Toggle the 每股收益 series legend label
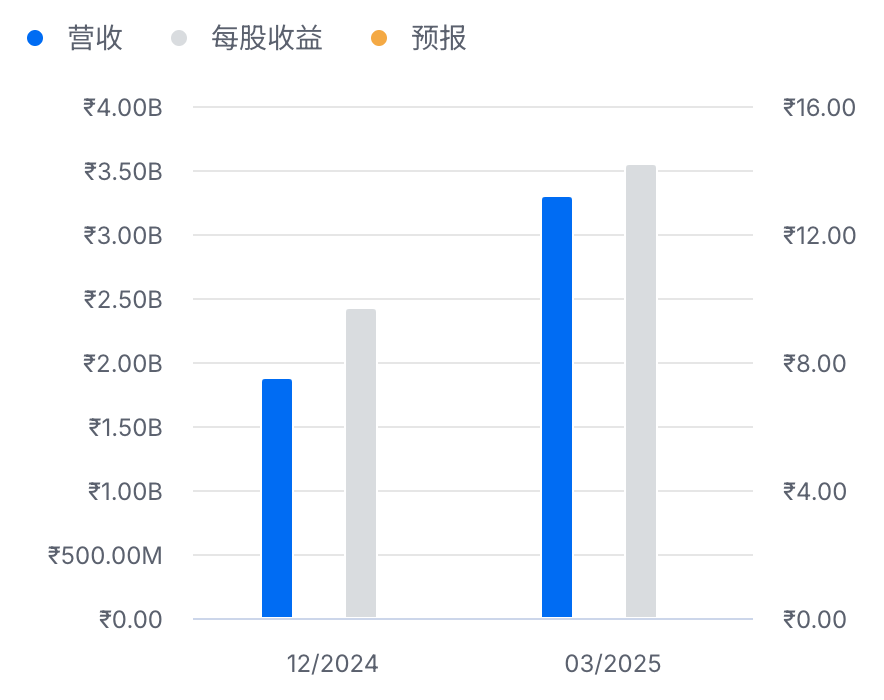This screenshot has width=884, height=700. tap(266, 39)
